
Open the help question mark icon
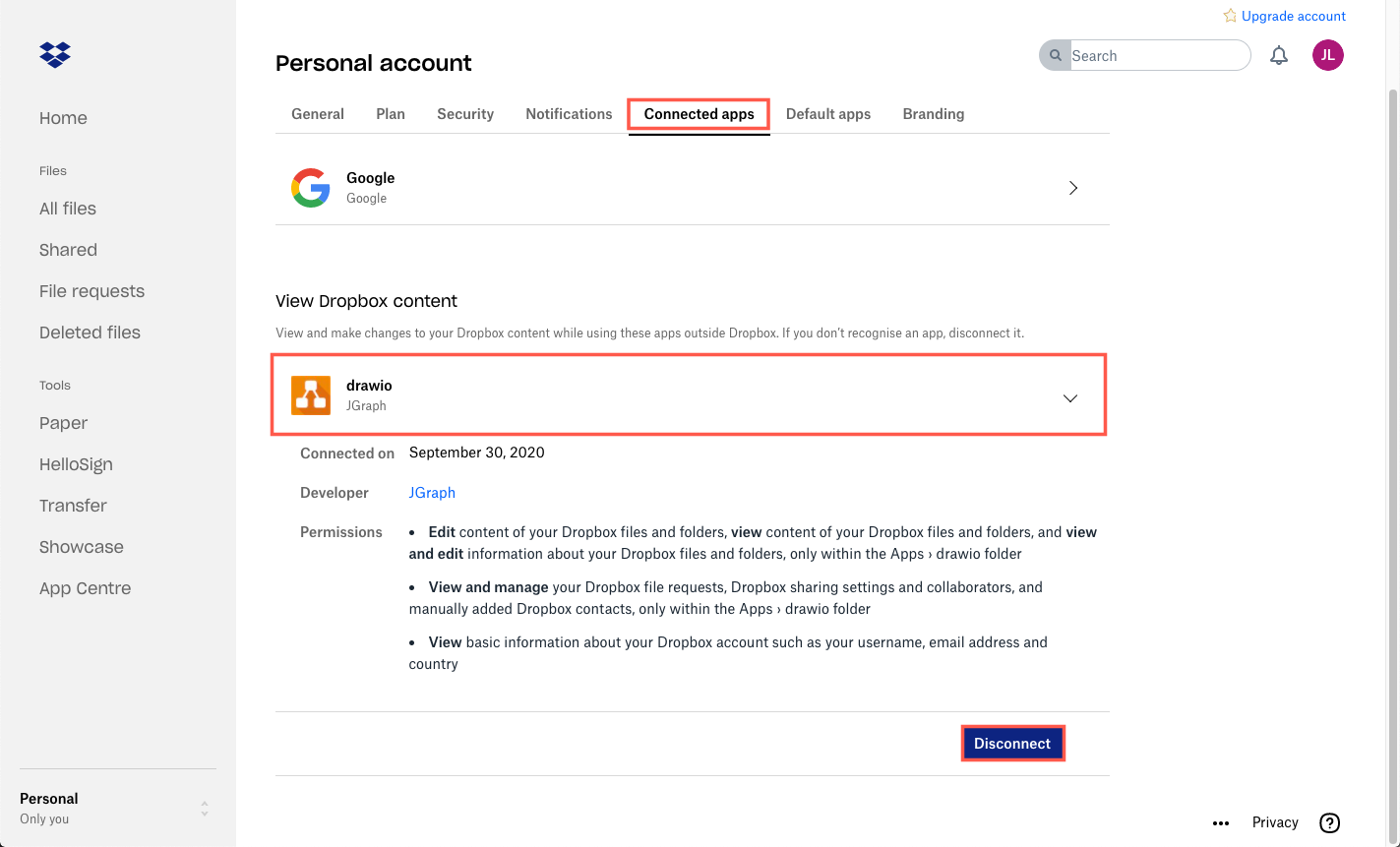(x=1329, y=822)
